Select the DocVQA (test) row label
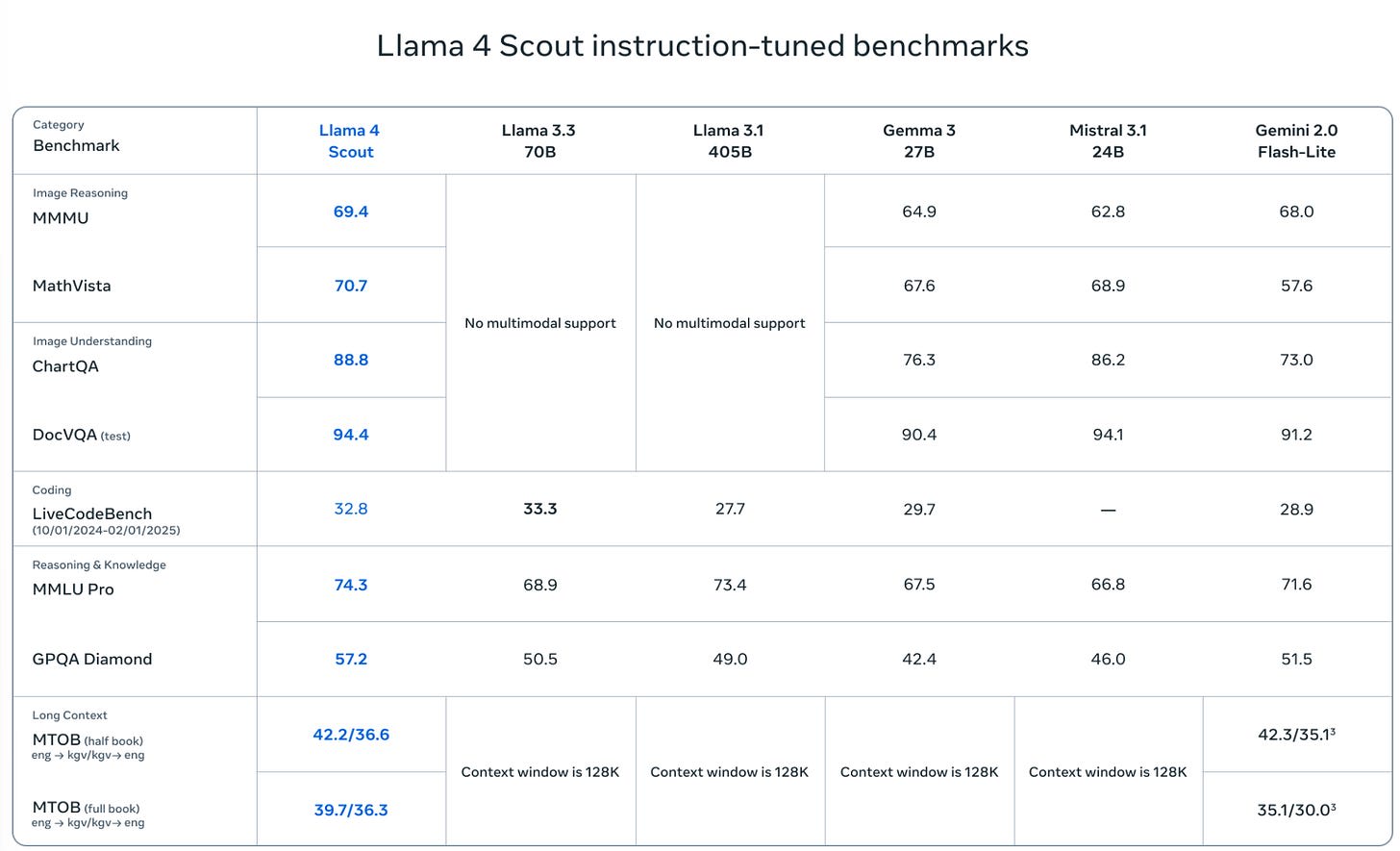The width and height of the screenshot is (1400, 851). pos(81,435)
